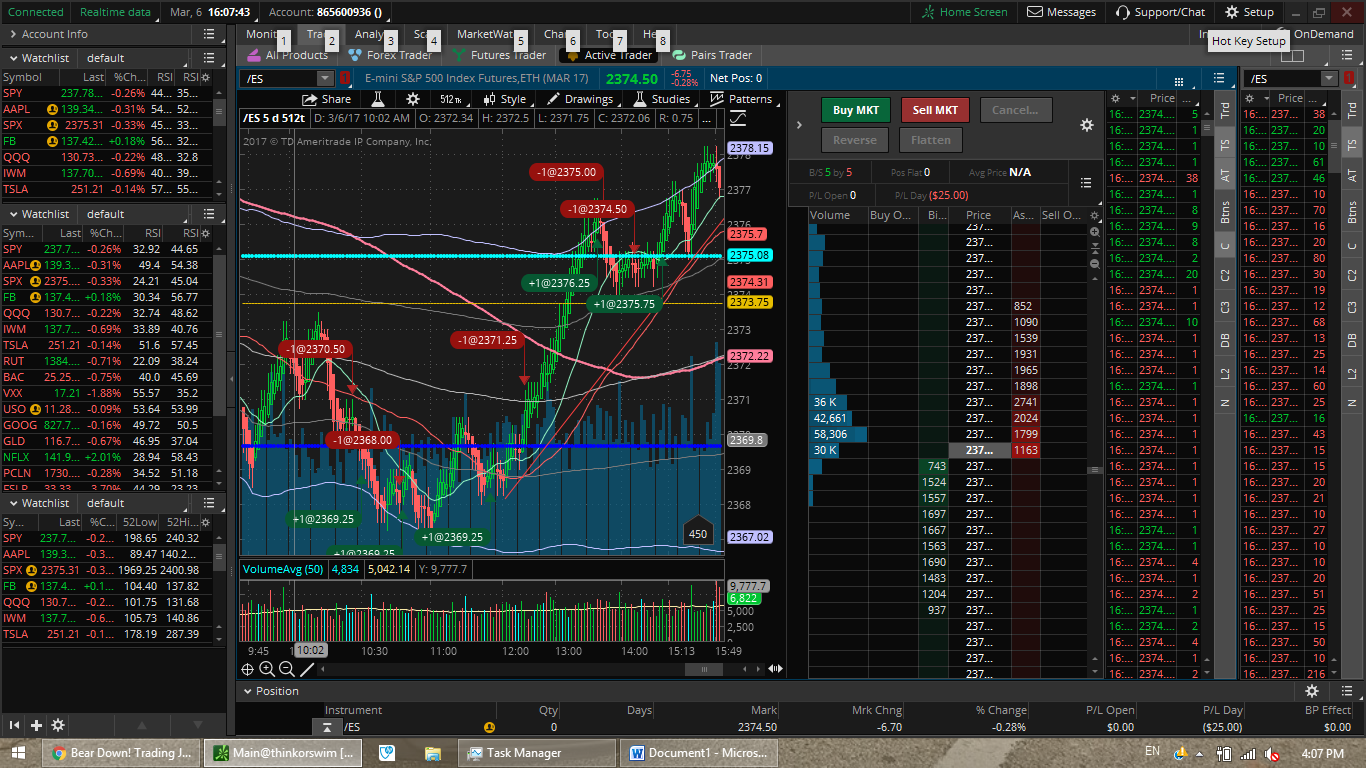Toggle DB in Active Trader side strip

pyautogui.click(x=1226, y=340)
